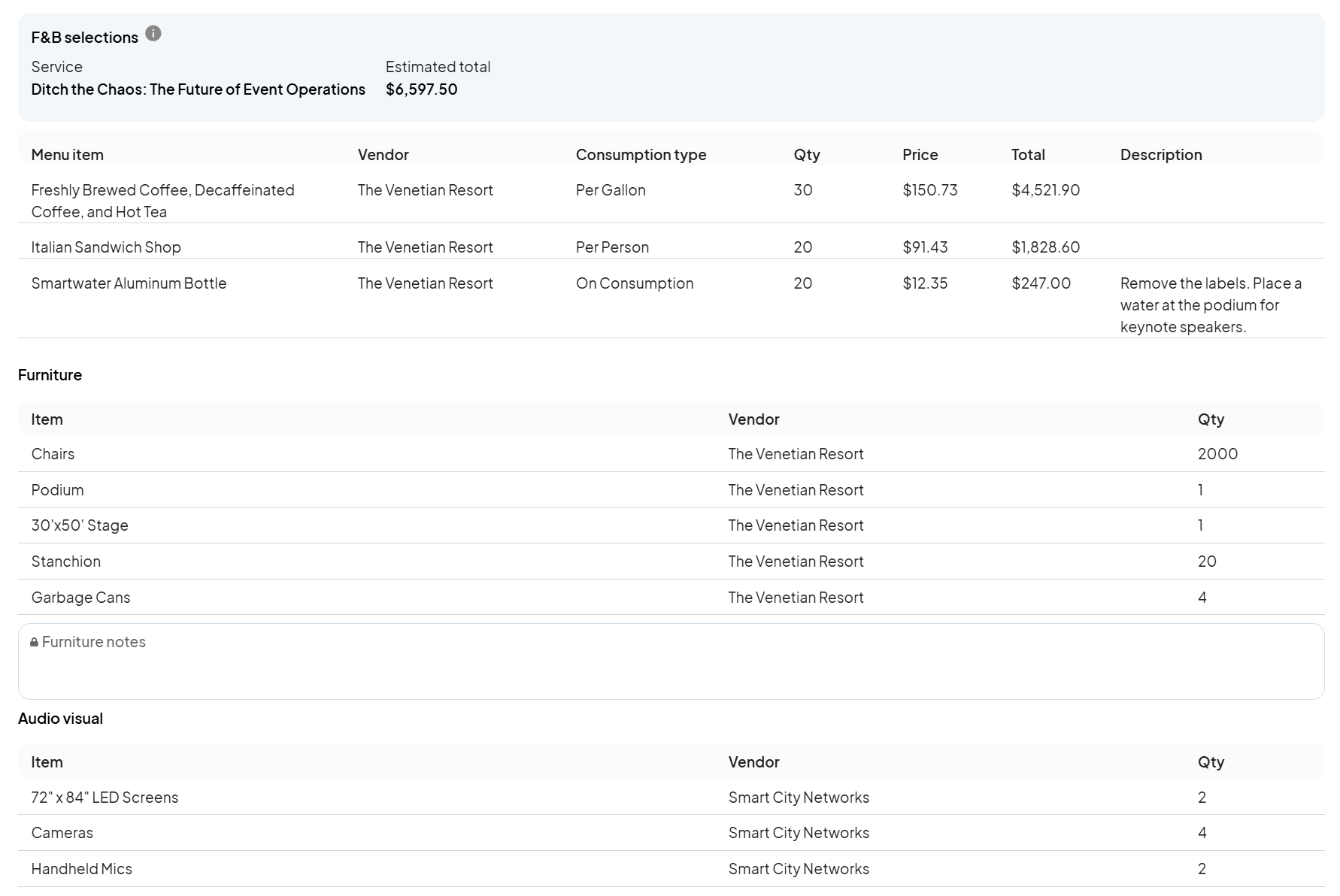Screen dimensions: 1340x896
Task: Select the Freshly Brewed Coffee menu item
Action: (x=162, y=201)
